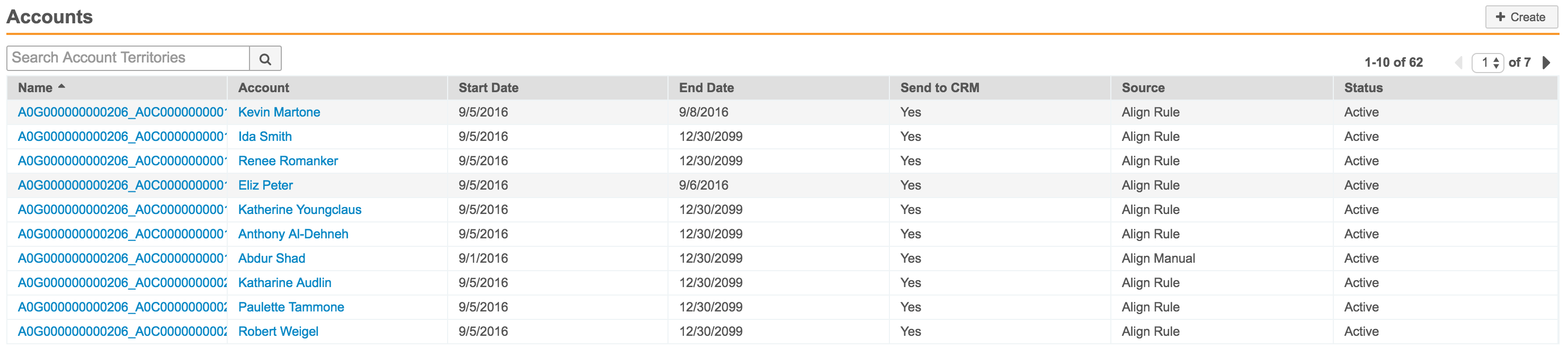Screen dimensions: 1568x357
Task: Click the Name sort ascending arrow
Action: tap(61, 87)
